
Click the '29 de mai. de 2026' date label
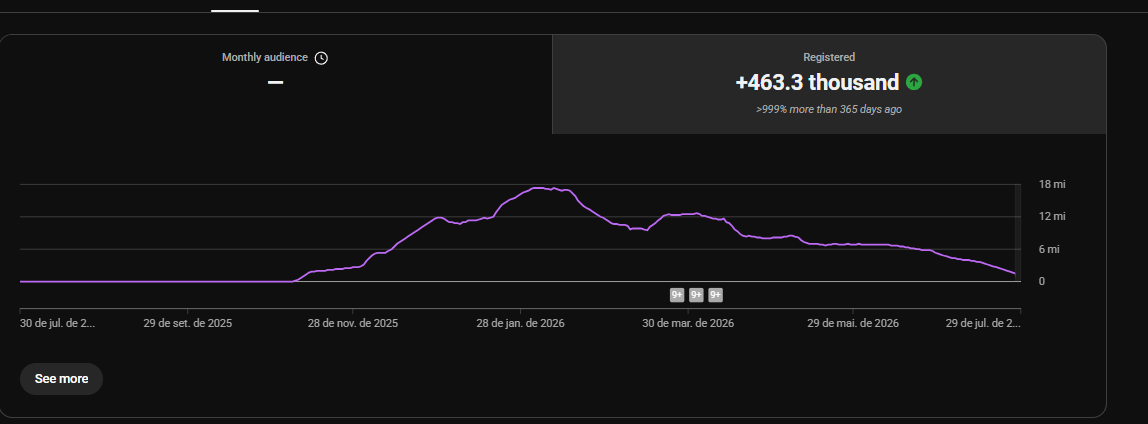[853, 323]
